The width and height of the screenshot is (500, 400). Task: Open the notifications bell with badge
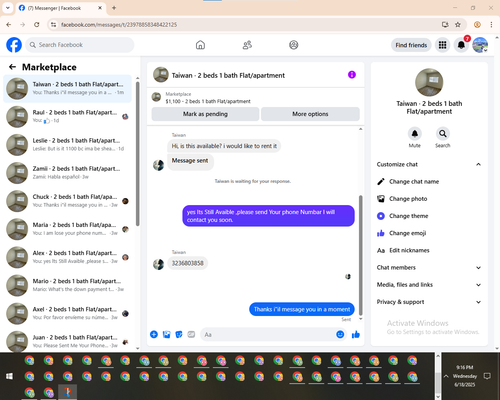[x=461, y=45]
